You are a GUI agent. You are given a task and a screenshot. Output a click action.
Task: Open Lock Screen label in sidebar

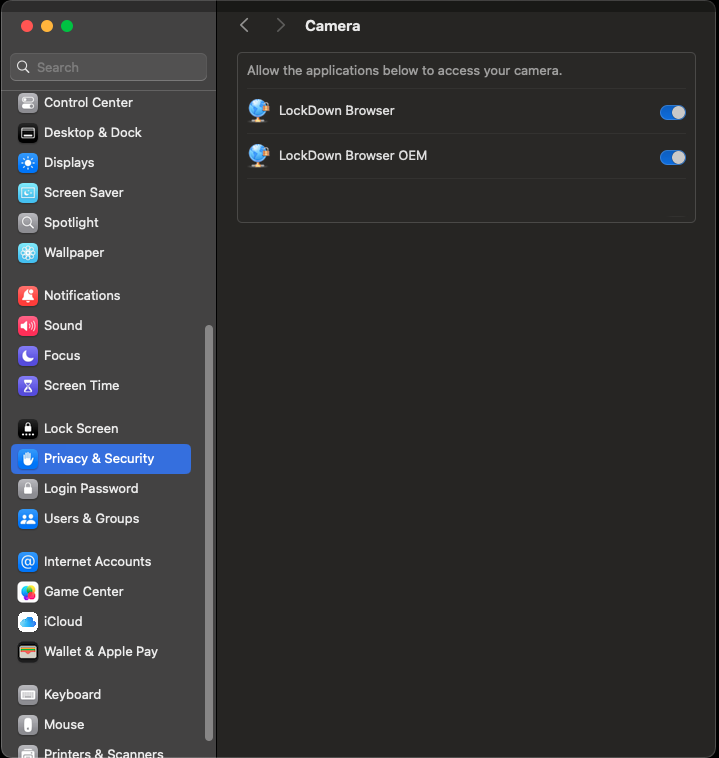(x=81, y=428)
